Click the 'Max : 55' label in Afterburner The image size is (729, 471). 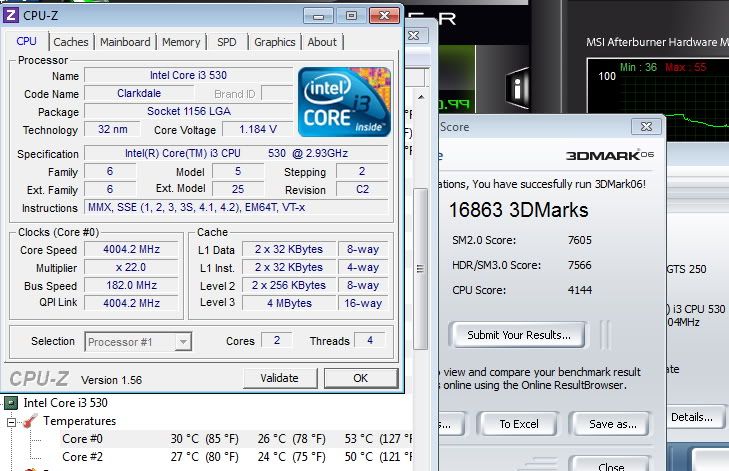click(x=685, y=67)
